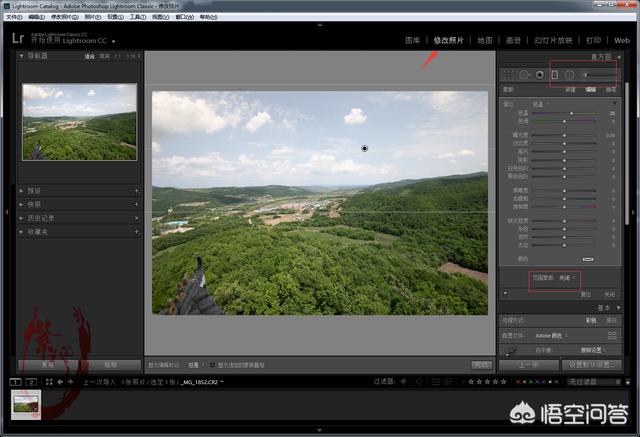Click the 上一张 (Previous) button
This screenshot has width=640, height=437.
click(x=531, y=365)
